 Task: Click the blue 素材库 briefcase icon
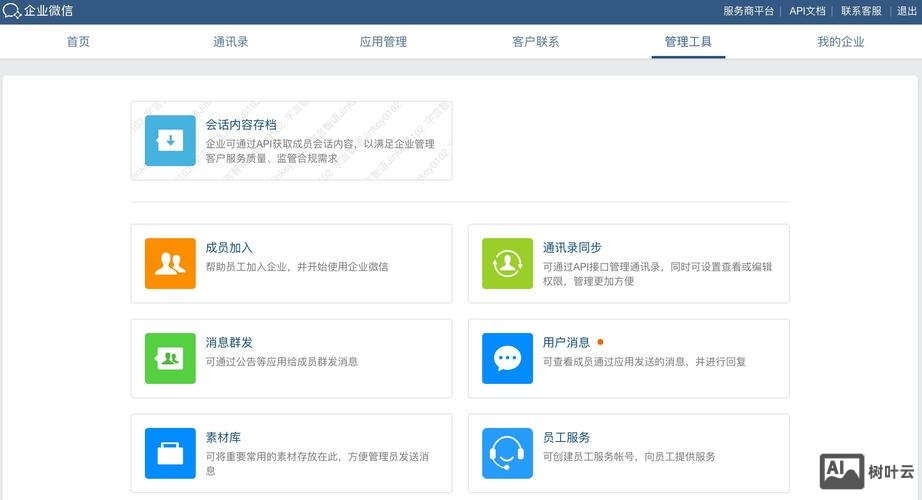pyautogui.click(x=170, y=453)
